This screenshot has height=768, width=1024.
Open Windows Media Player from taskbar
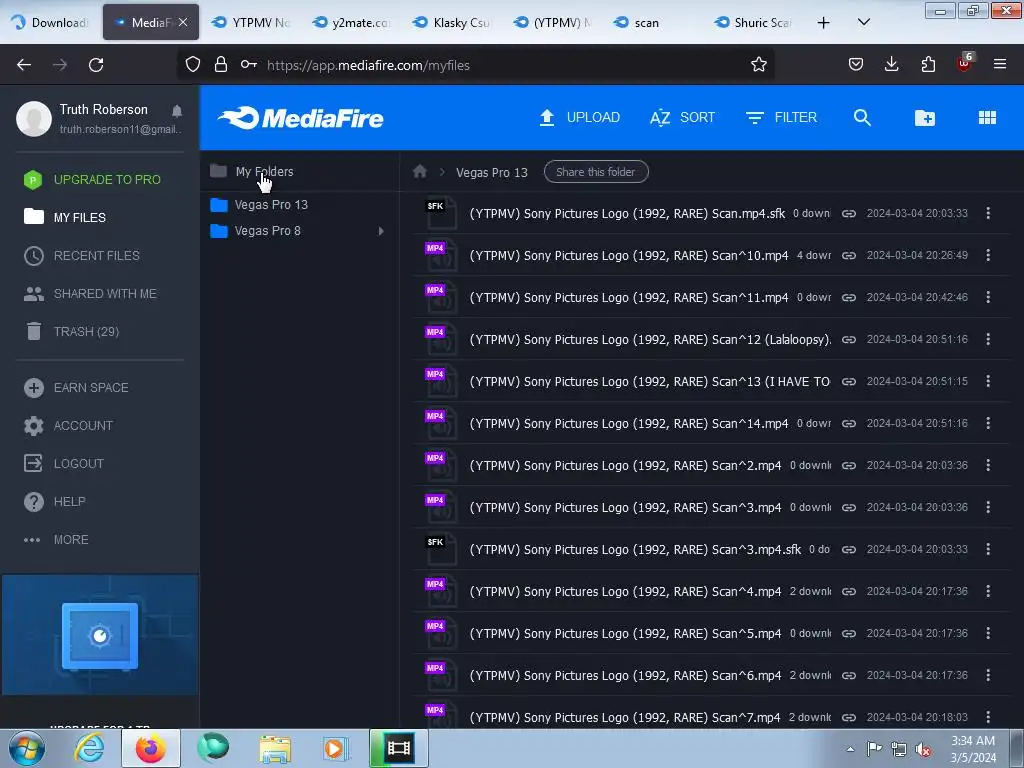coord(336,748)
